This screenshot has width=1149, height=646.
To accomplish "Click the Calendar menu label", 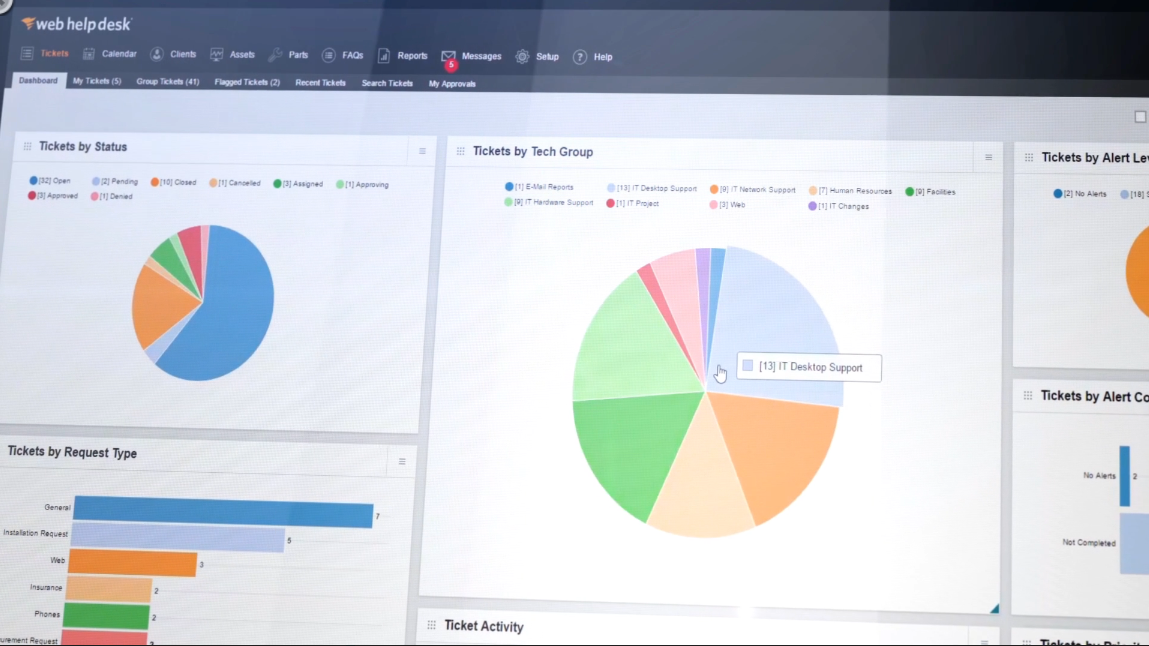I will click(119, 53).
